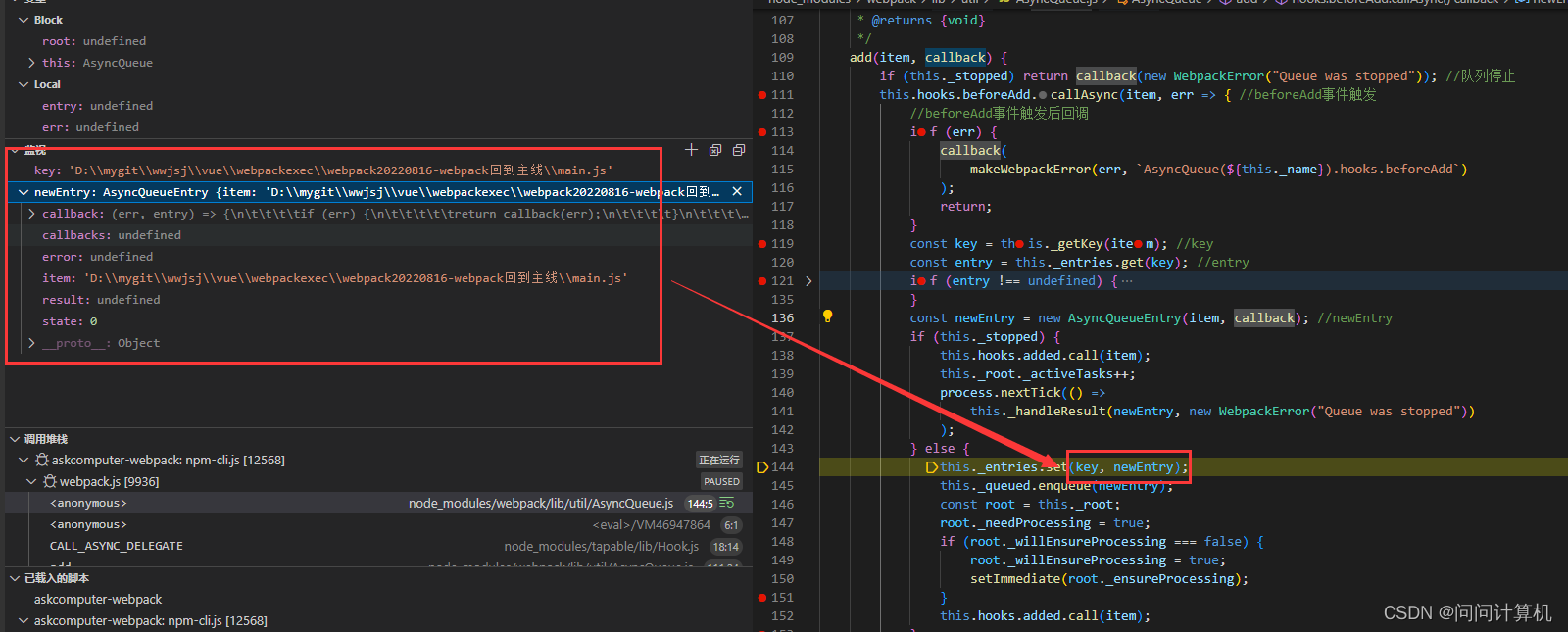Select first <anonymous> frame in AsyncQueue.js
The image size is (1568, 632).
(378, 503)
